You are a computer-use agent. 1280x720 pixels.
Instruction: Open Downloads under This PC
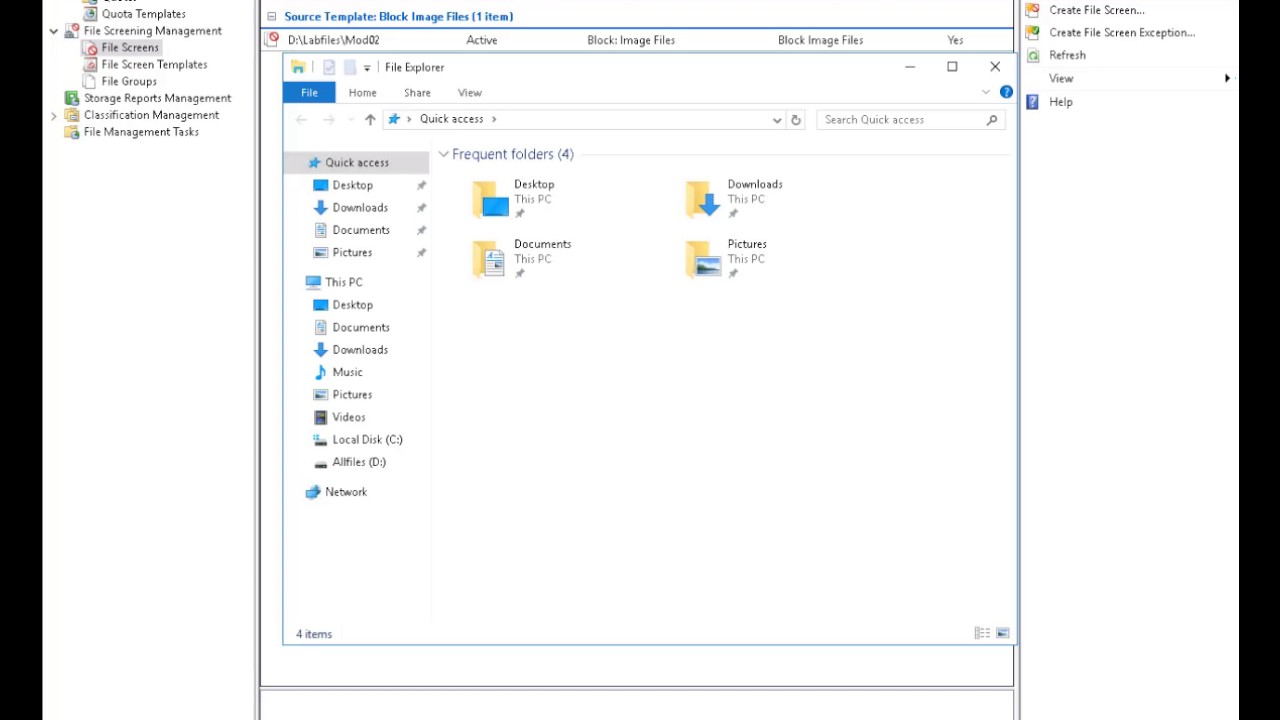pos(360,350)
